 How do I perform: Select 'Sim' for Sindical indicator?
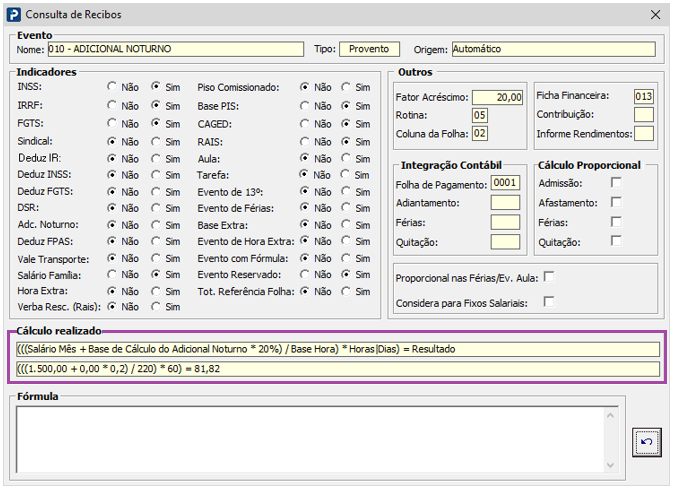(157, 142)
